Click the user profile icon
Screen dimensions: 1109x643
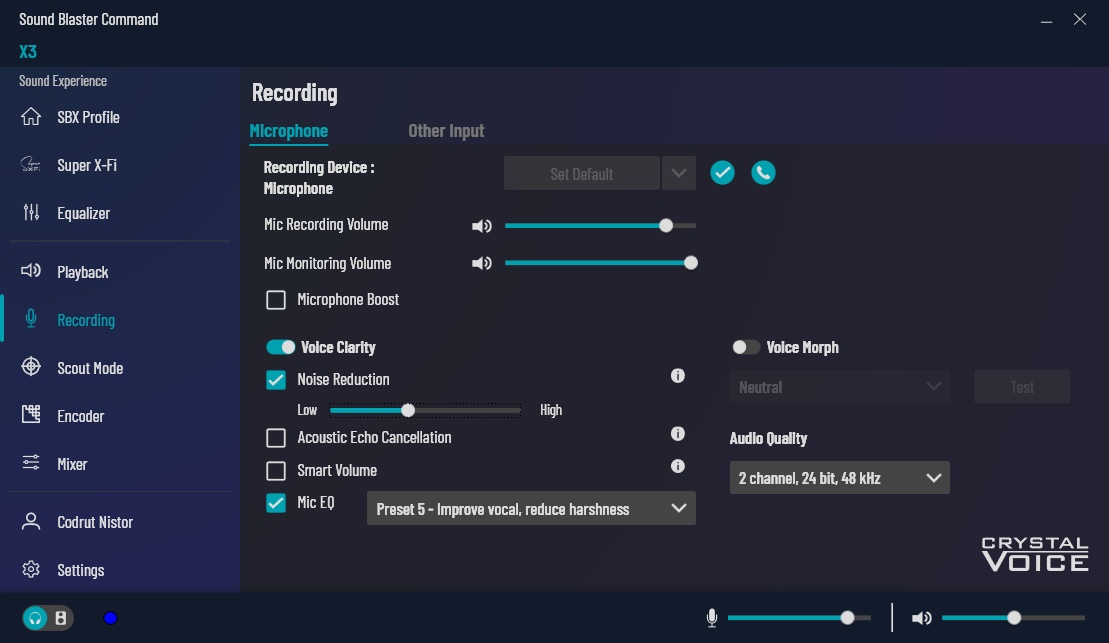pos(31,521)
